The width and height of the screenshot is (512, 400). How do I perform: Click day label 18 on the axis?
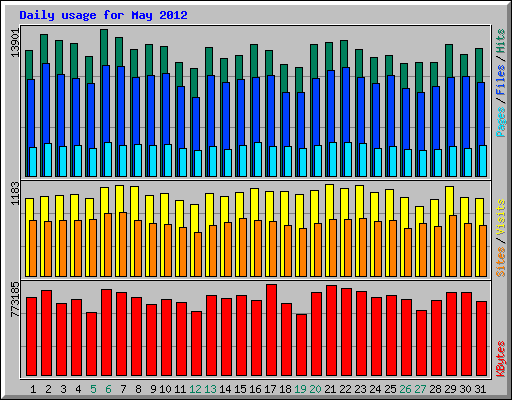pos(285,389)
